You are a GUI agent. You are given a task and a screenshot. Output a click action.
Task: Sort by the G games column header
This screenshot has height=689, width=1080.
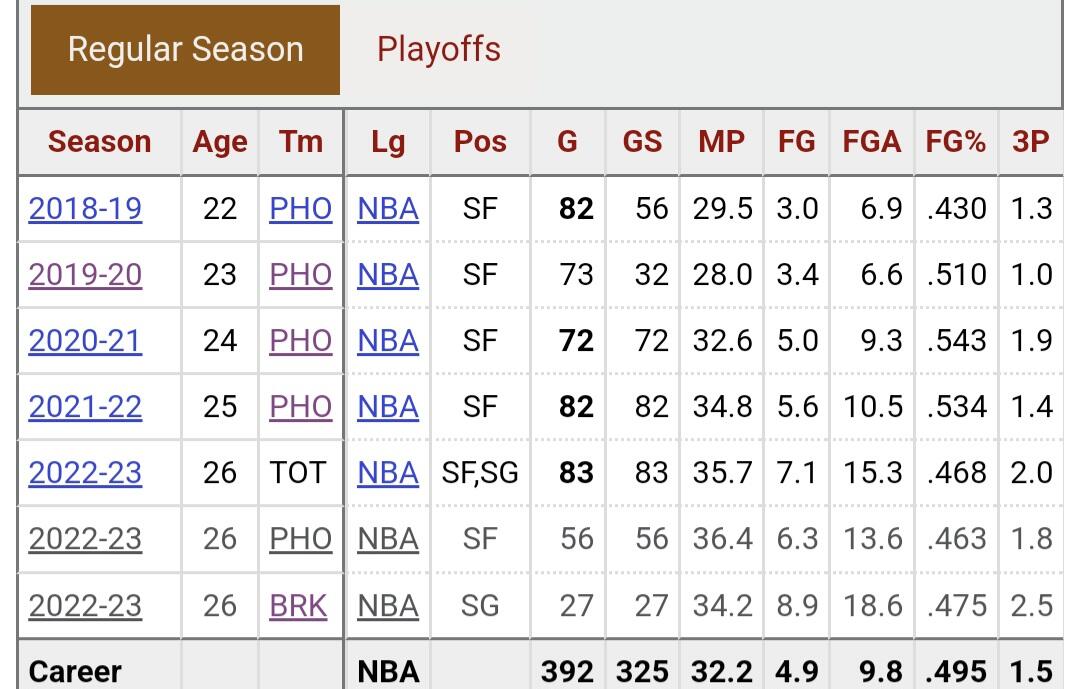click(x=567, y=142)
